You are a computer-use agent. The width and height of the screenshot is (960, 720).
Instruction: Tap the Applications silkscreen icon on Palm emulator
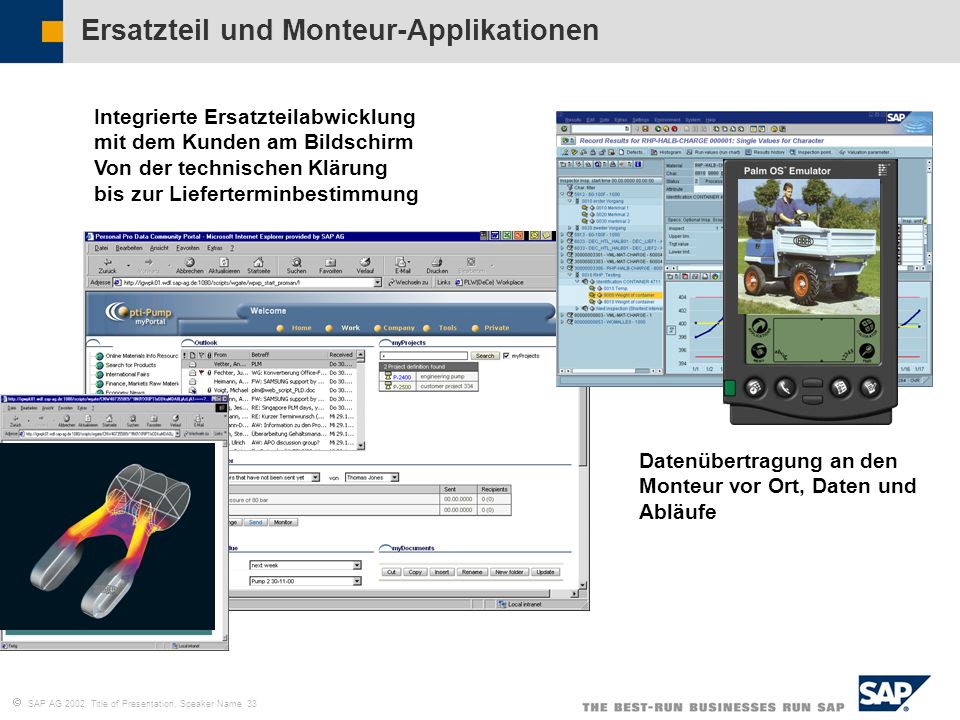coord(759,328)
